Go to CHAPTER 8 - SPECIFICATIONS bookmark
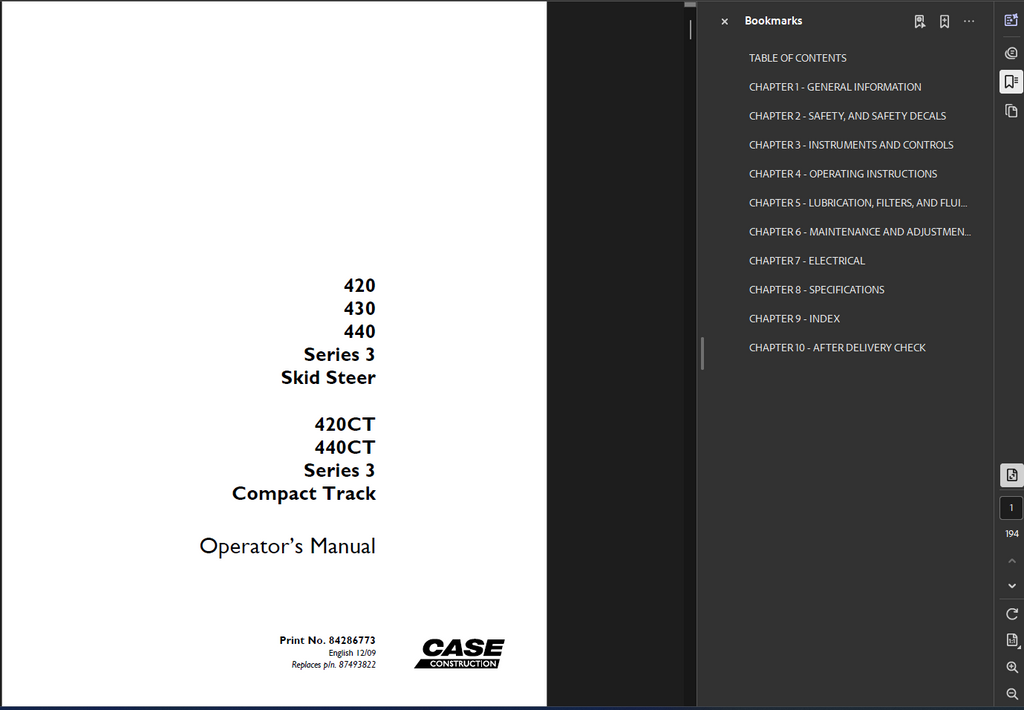This screenshot has width=1024, height=710. 816,289
